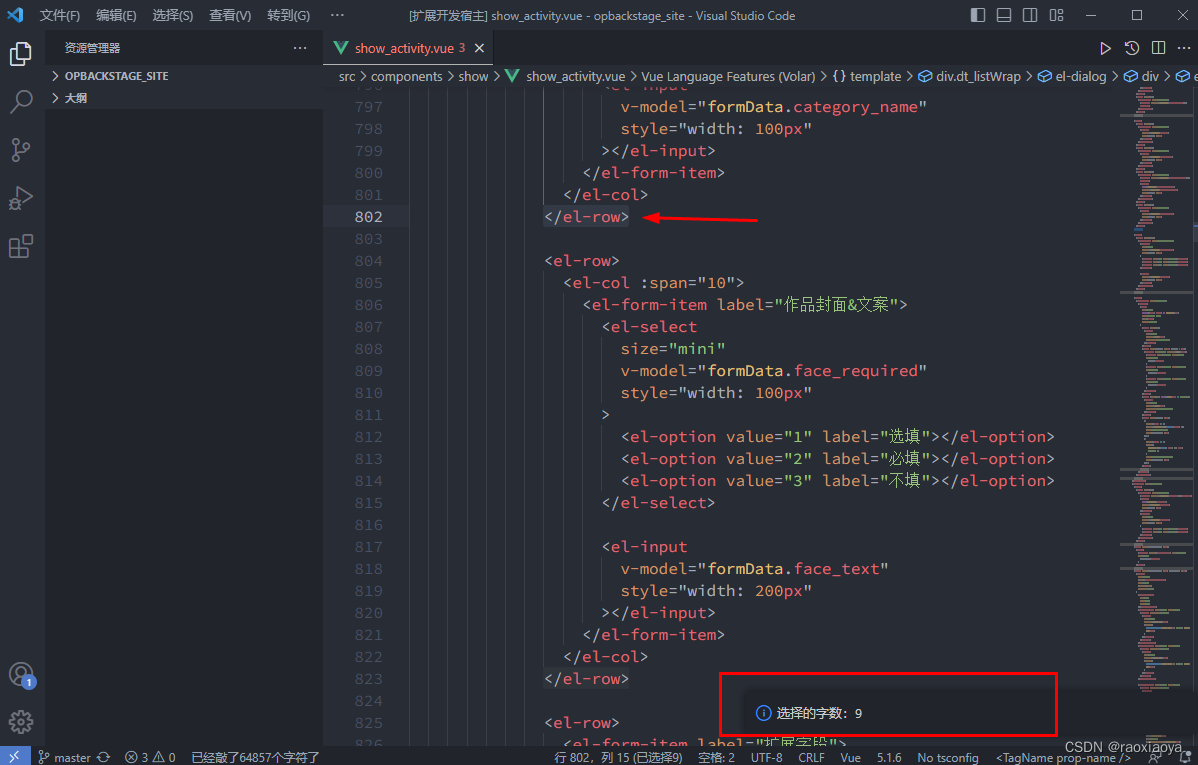Expand the OPBACKSTAGE_SITE folder

[119, 75]
